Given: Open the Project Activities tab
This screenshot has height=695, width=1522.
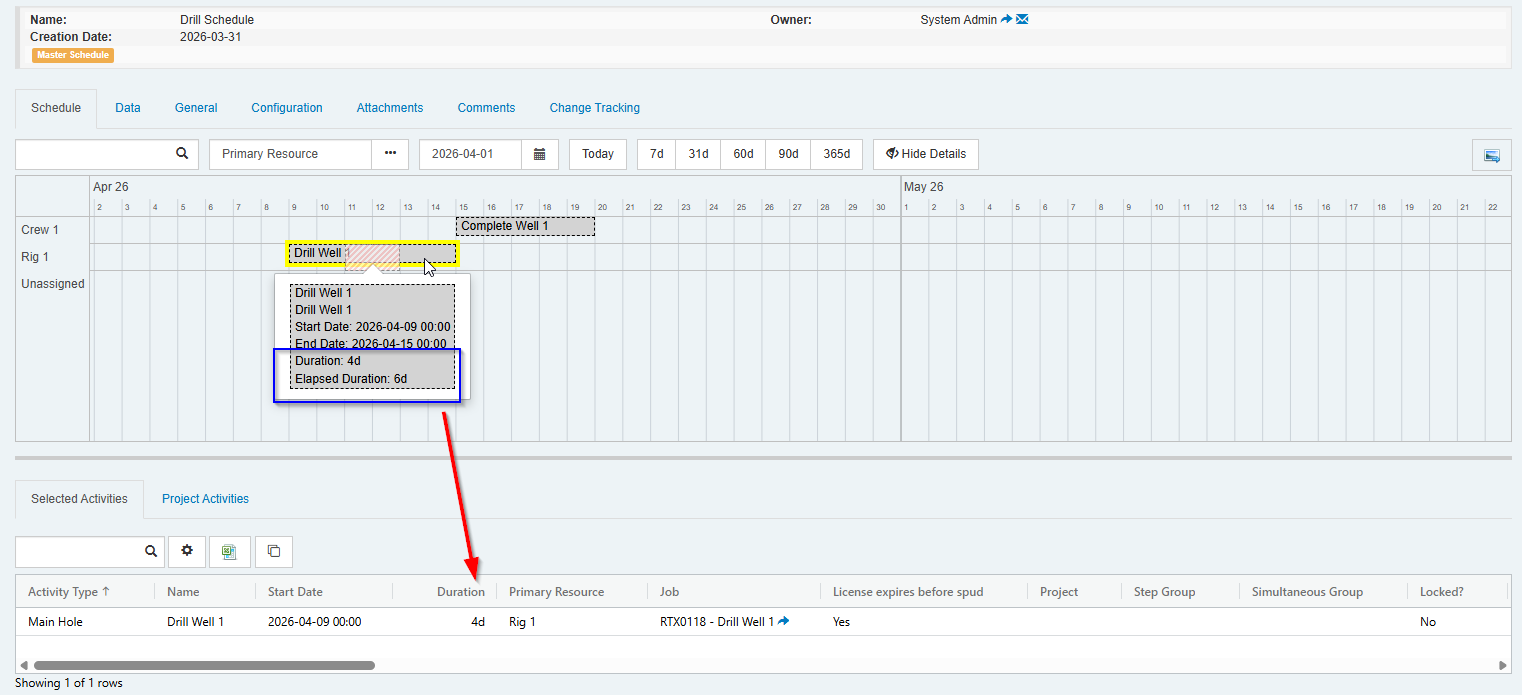Looking at the screenshot, I should coord(205,499).
